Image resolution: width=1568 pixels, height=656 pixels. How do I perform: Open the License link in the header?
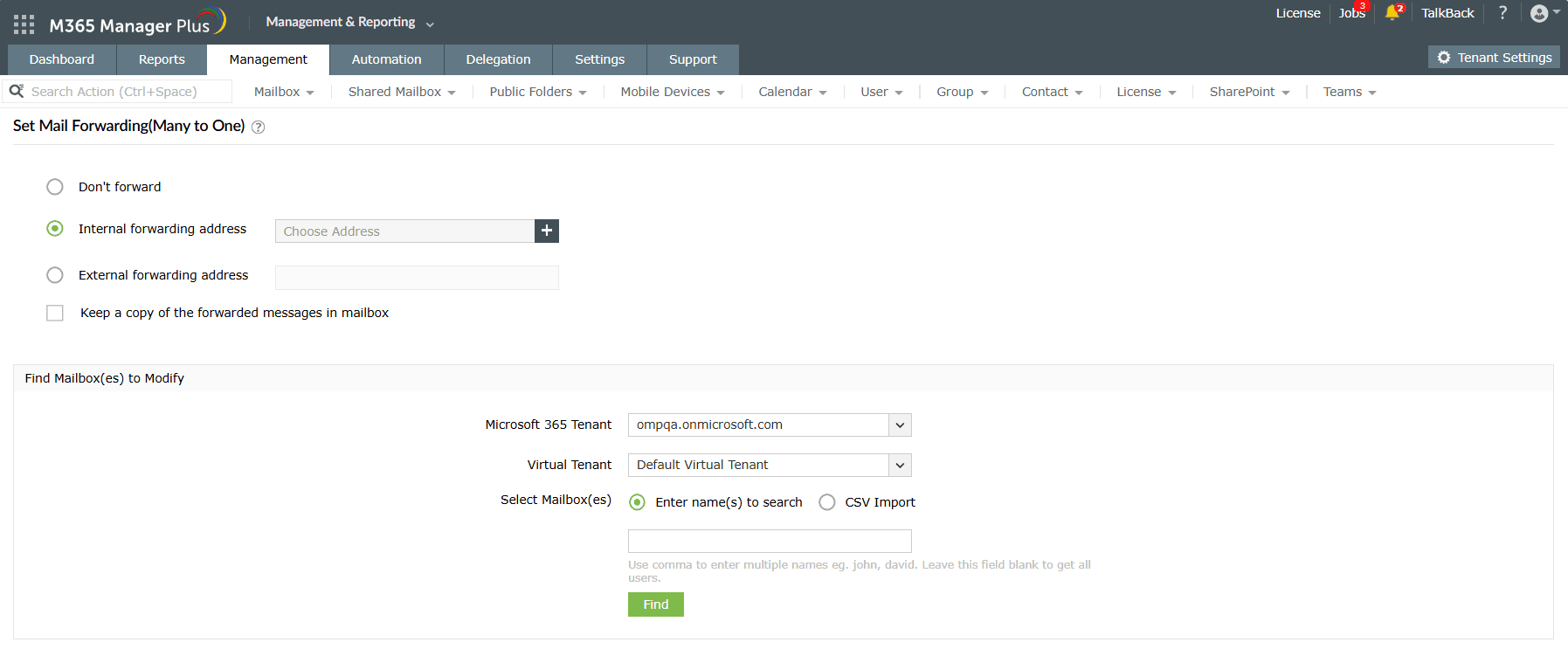tap(1298, 13)
